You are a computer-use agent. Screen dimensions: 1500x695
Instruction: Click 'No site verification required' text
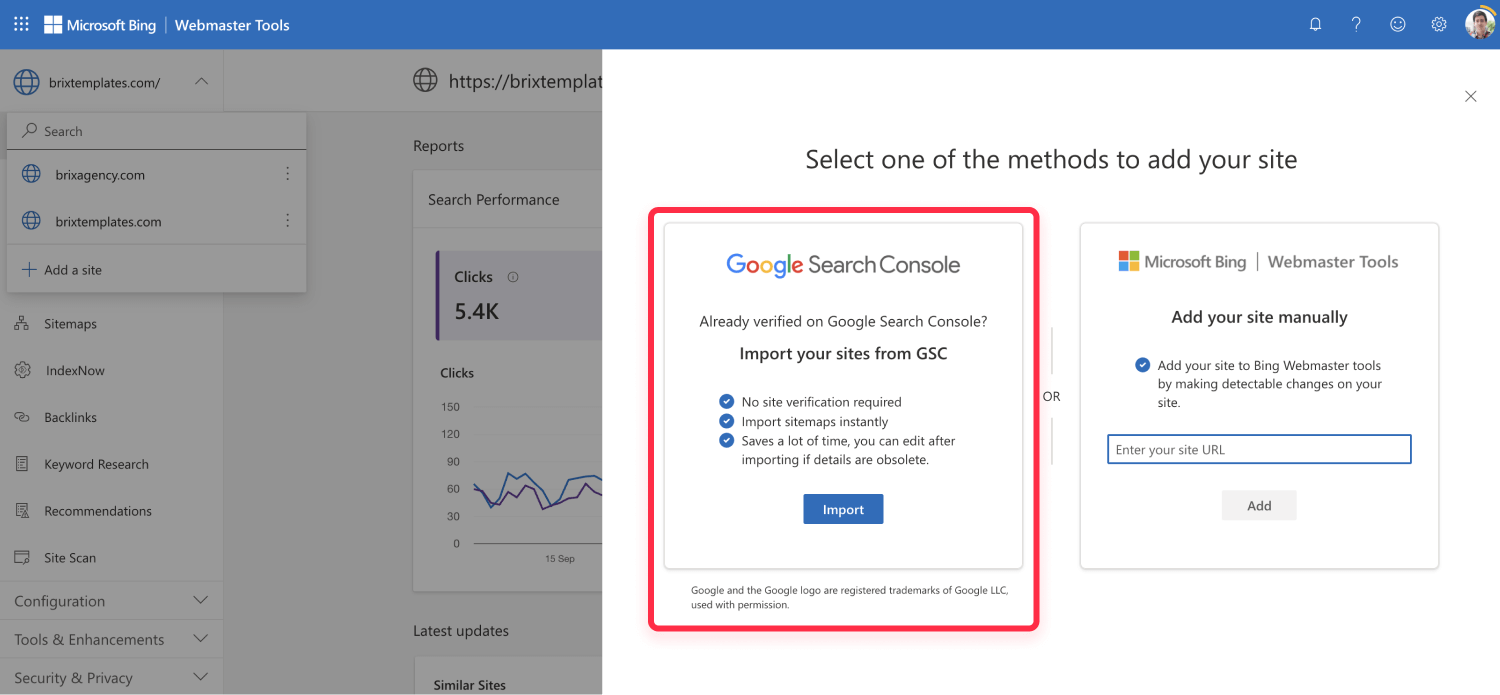click(x=821, y=402)
